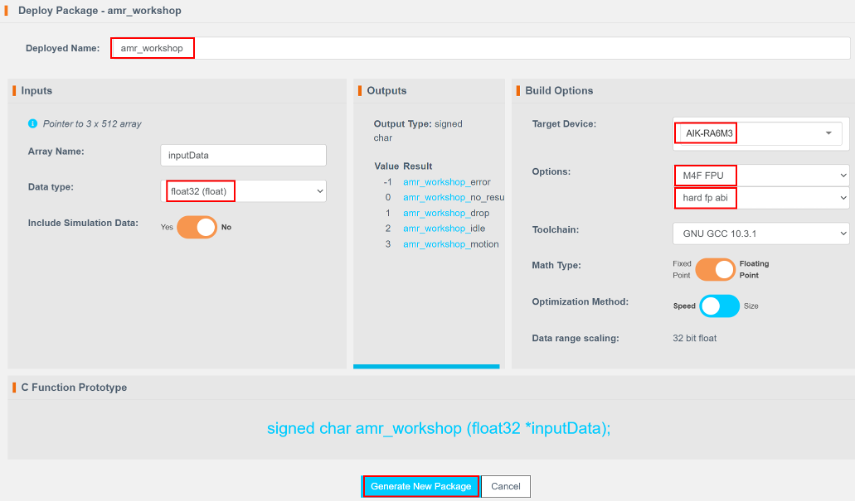Select the amr_workshop_drop result link

tap(446, 214)
